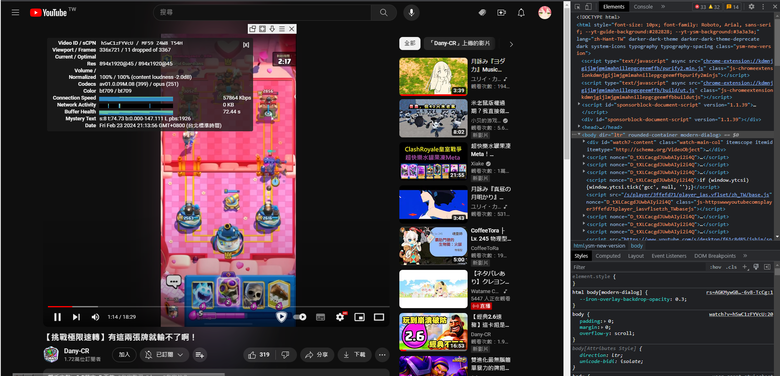Open the more actions three-dot menu below video
This screenshot has height=376, width=780.
382,355
